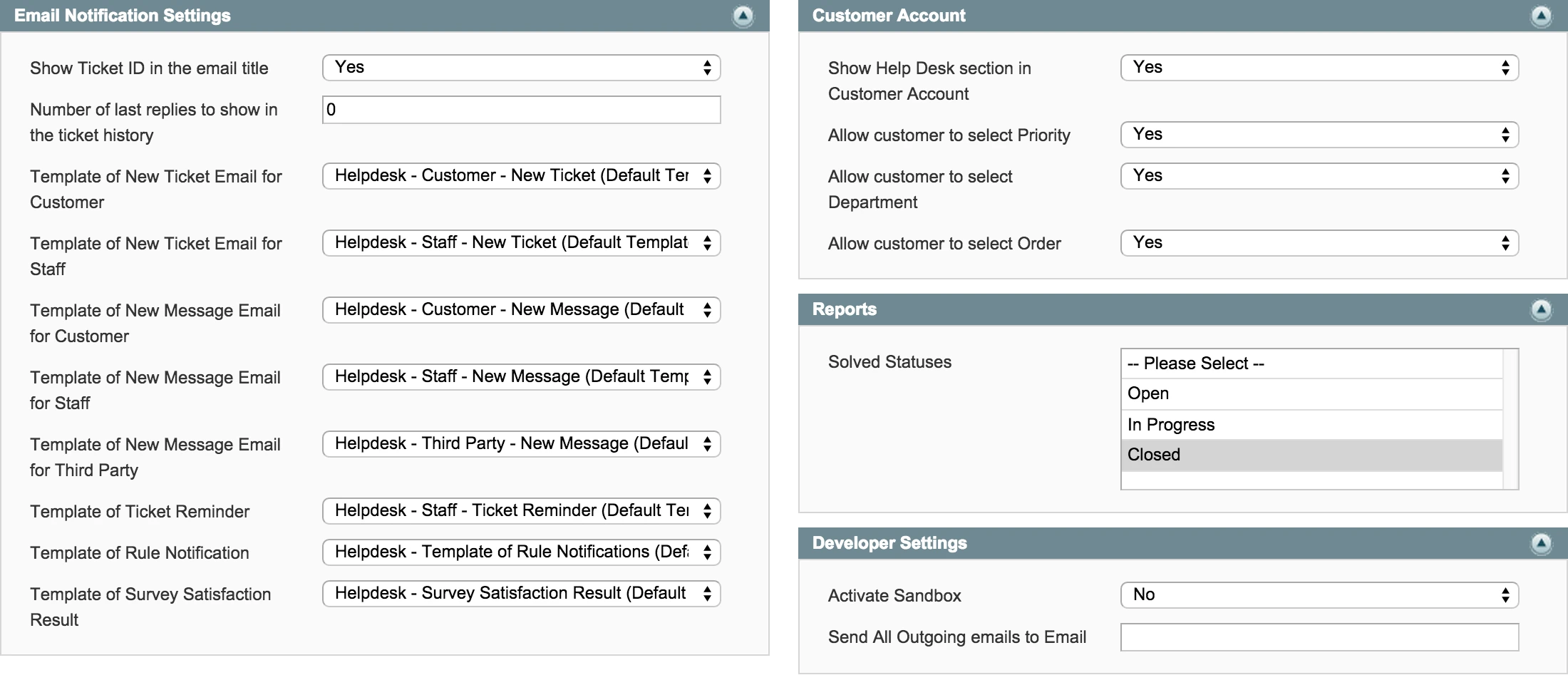This screenshot has width=1568, height=675.
Task: Collapse the Developer Settings section icon
Action: [1541, 543]
